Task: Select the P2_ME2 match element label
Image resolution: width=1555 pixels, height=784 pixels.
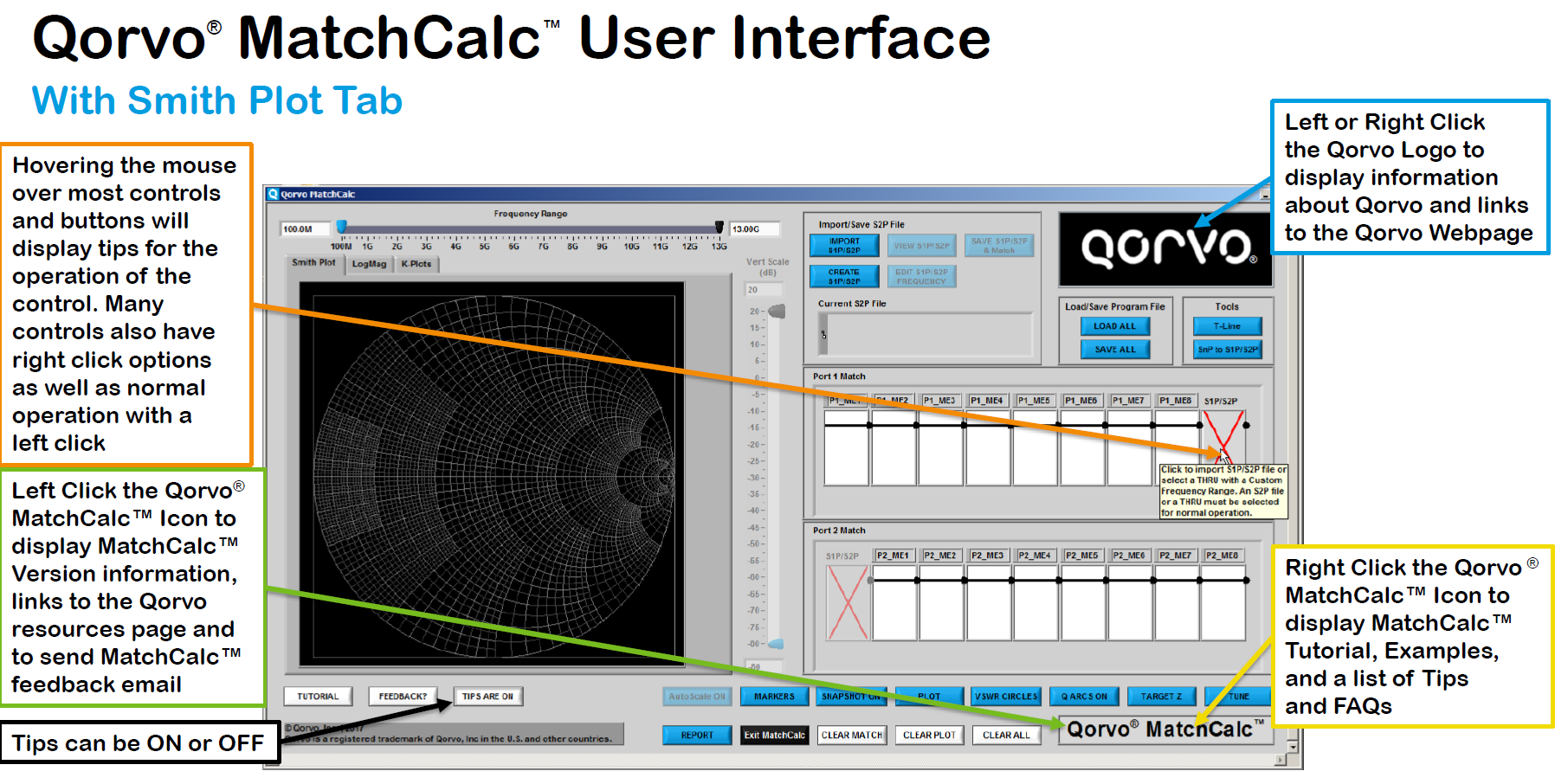Action: tap(940, 556)
